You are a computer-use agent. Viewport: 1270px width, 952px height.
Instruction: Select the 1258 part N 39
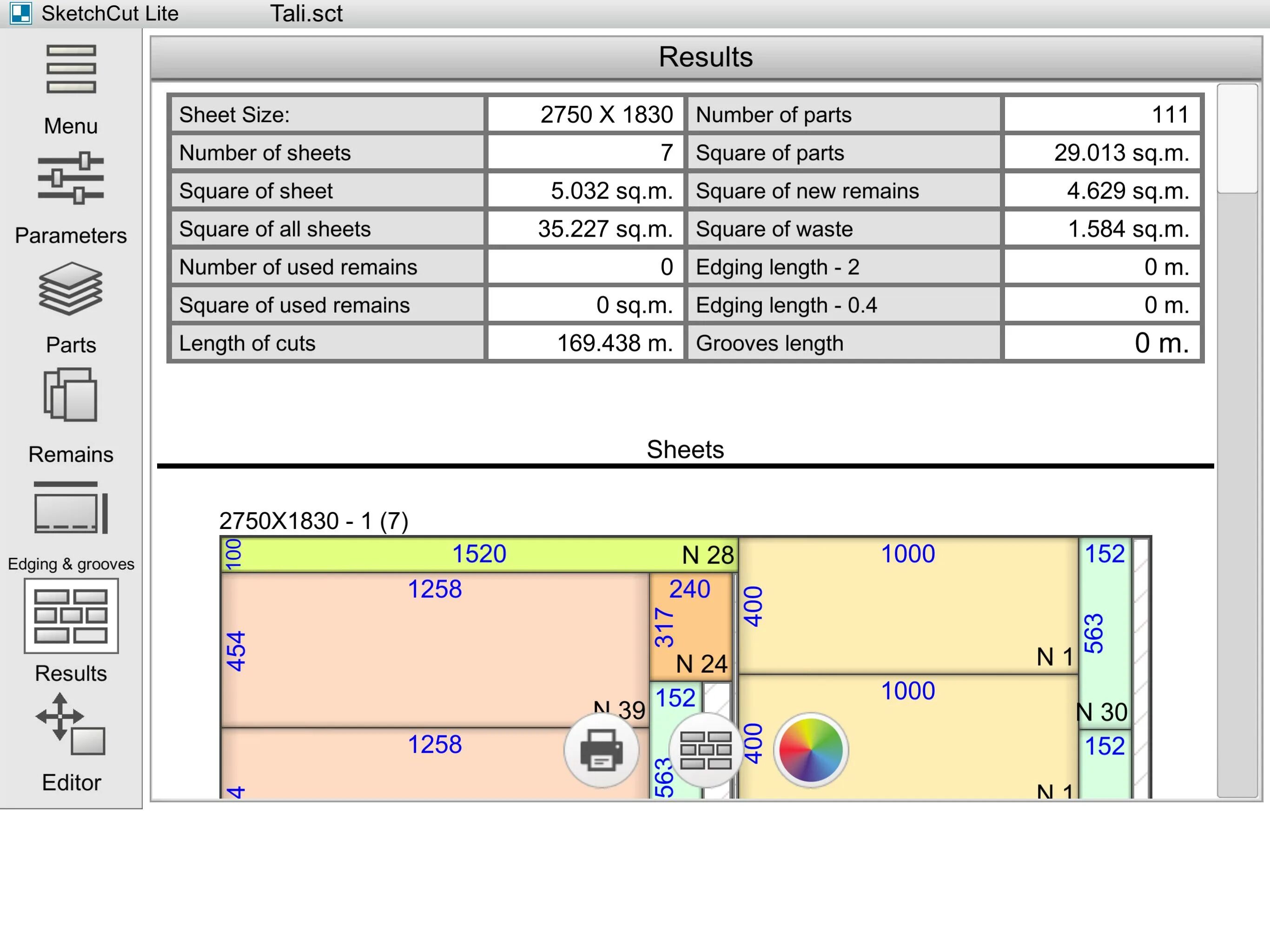pos(435,650)
